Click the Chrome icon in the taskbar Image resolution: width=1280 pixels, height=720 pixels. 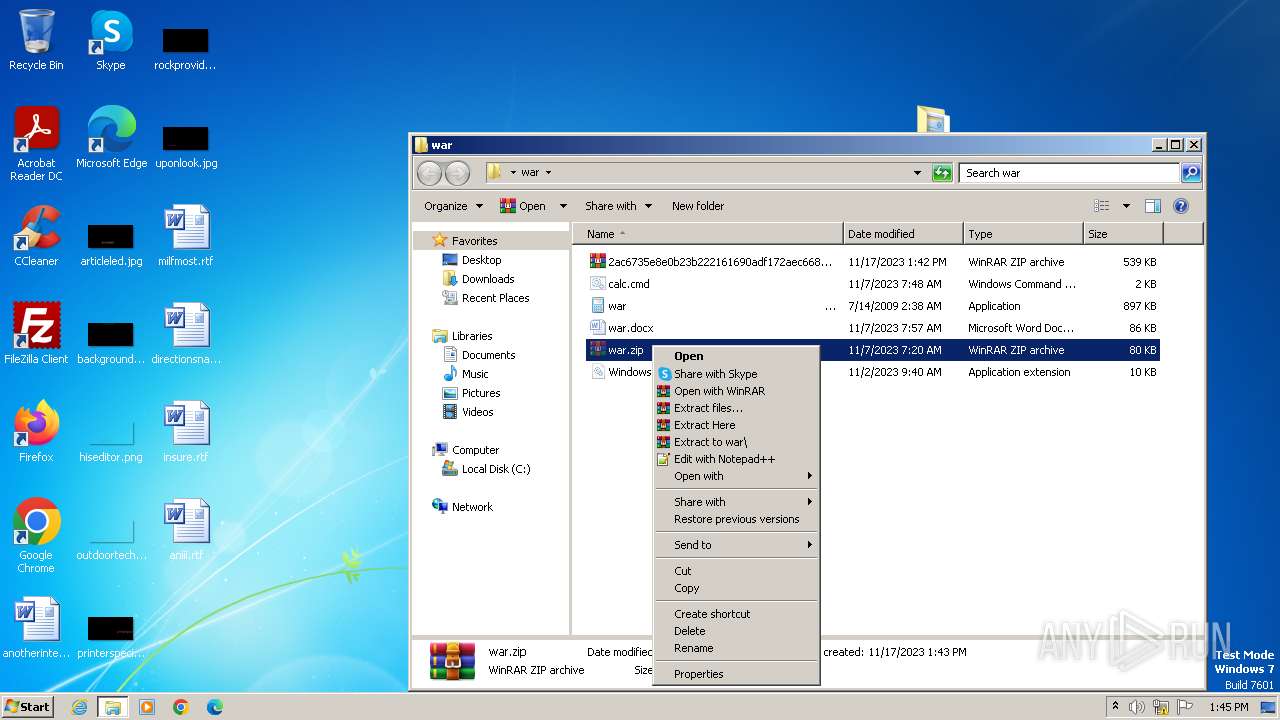[181, 707]
